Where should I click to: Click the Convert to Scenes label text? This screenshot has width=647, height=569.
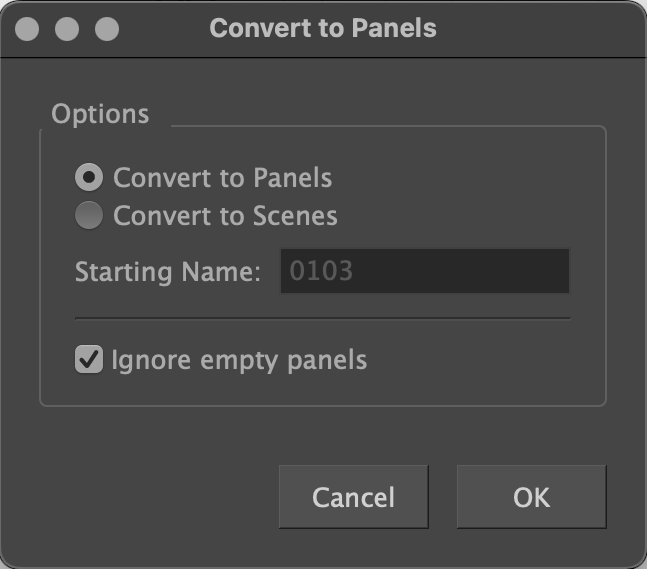tap(225, 216)
